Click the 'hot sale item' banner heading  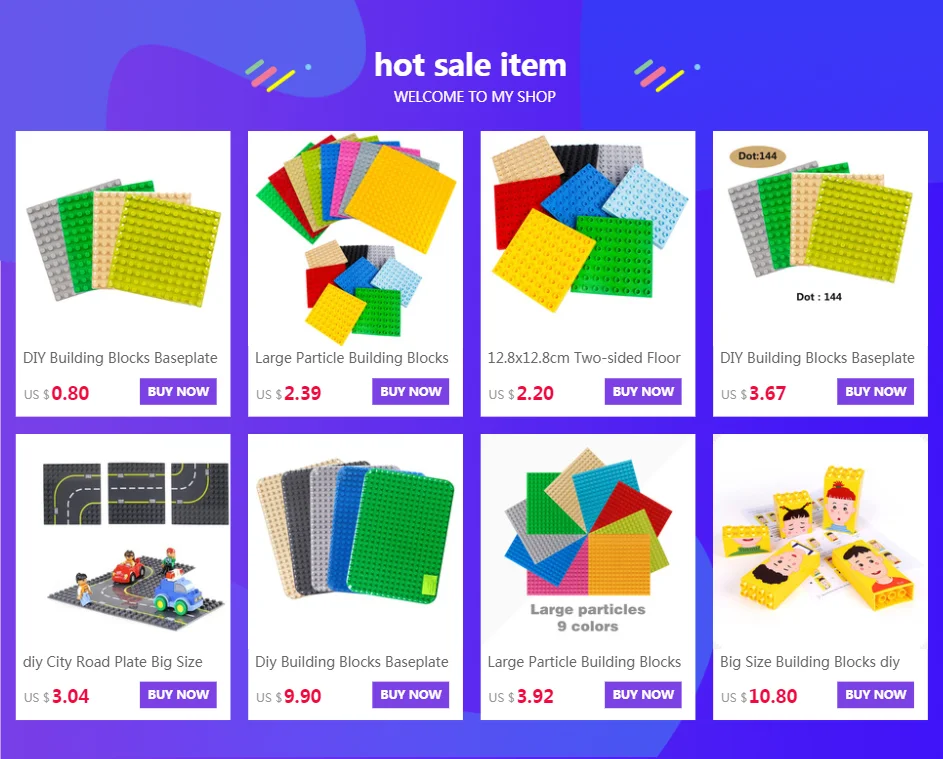point(470,64)
